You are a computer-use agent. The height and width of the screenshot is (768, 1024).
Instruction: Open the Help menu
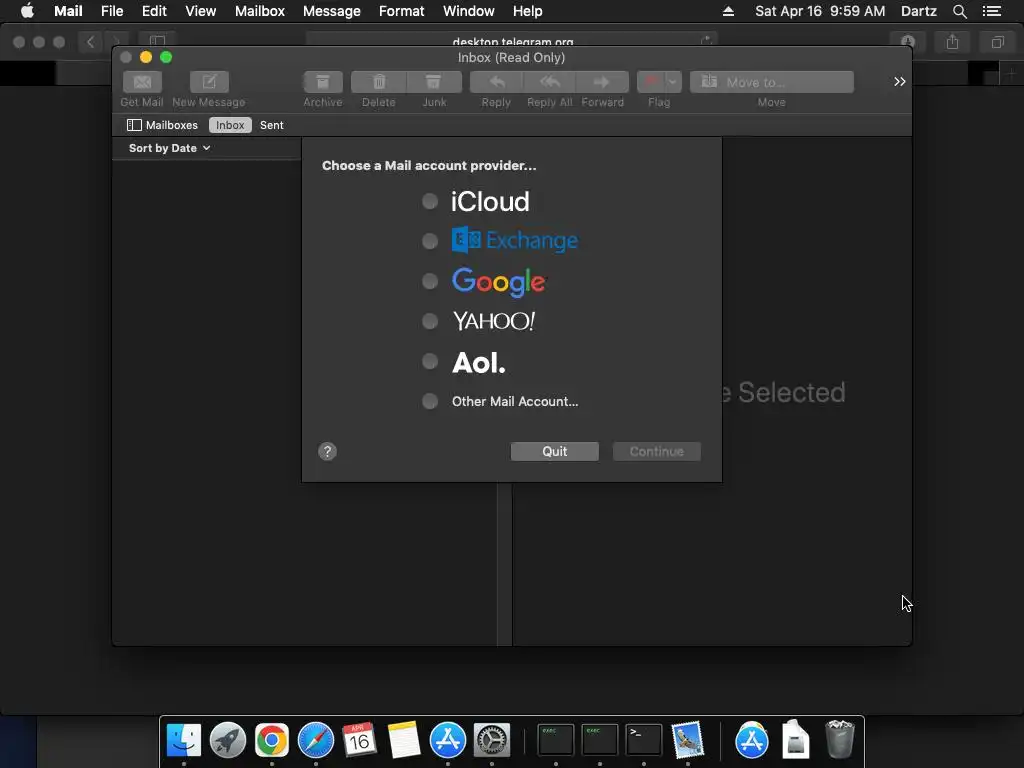point(527,11)
